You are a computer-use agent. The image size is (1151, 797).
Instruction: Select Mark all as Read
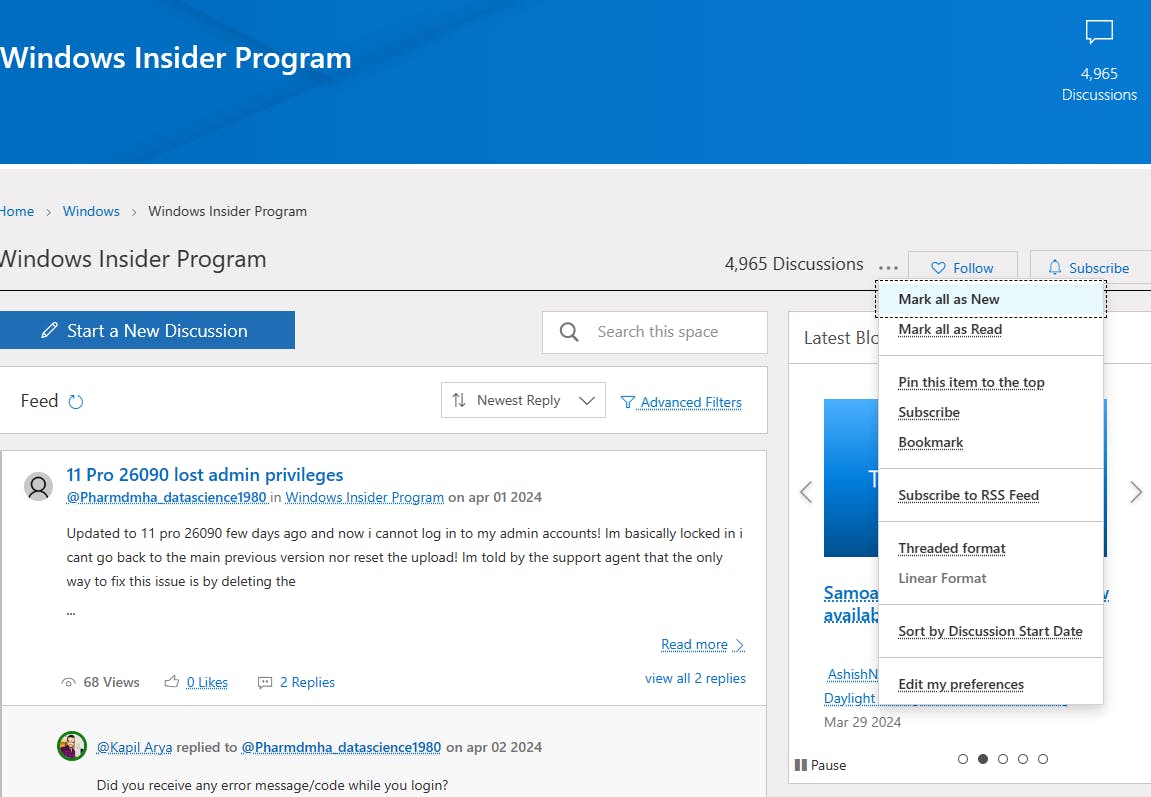tap(950, 330)
